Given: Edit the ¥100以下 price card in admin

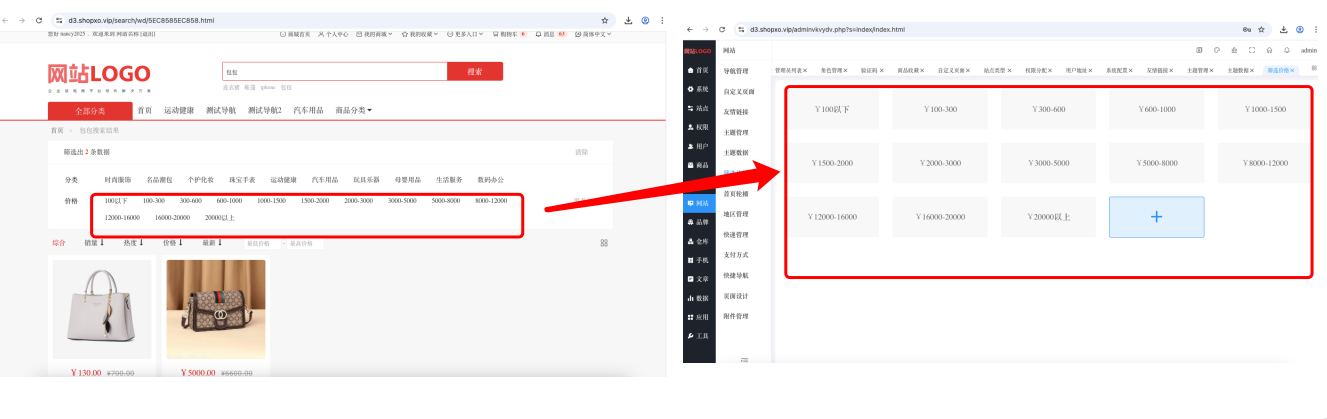Looking at the screenshot, I should pos(831,109).
